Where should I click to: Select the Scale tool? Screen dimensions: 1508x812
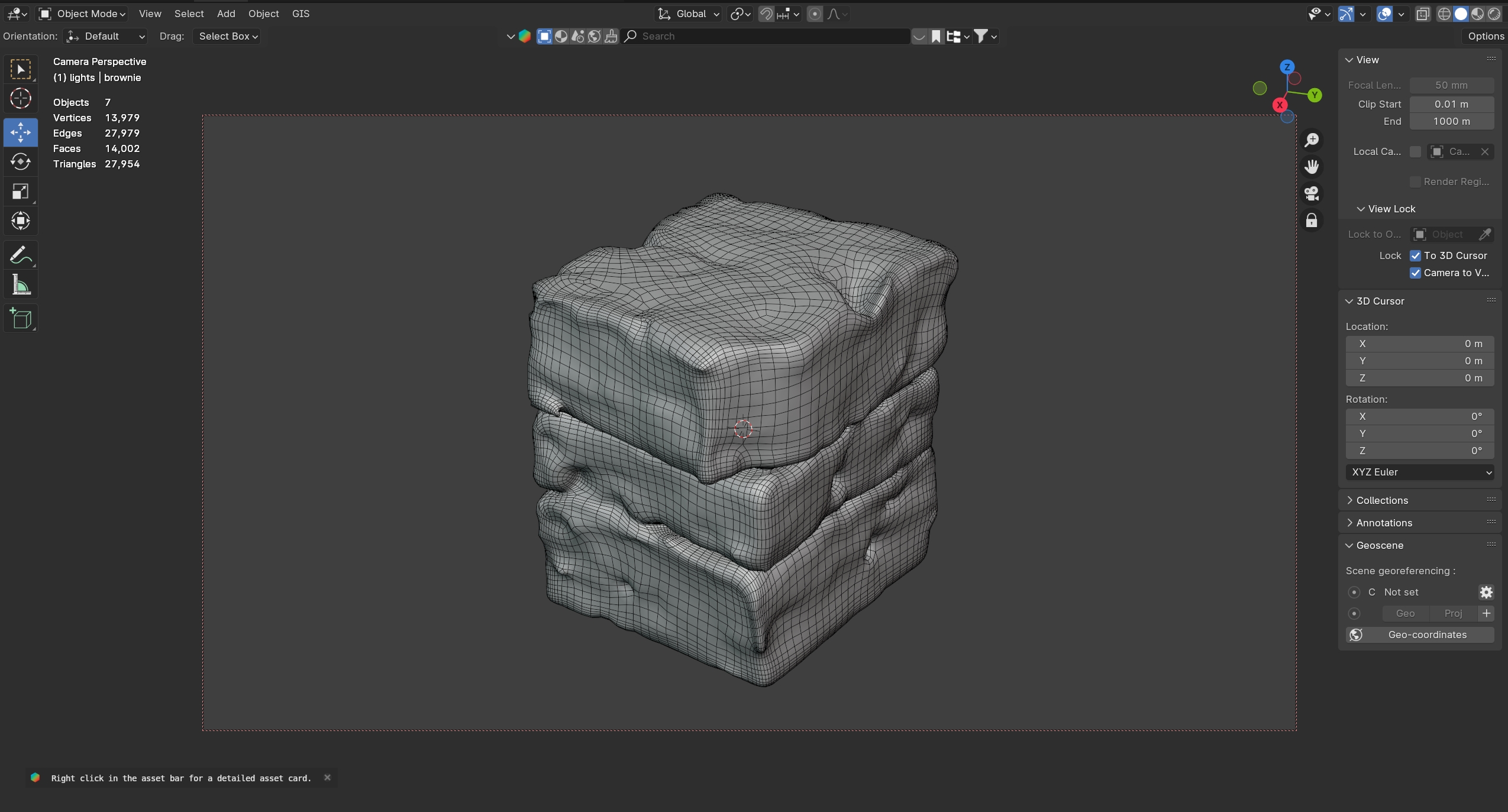tap(21, 192)
